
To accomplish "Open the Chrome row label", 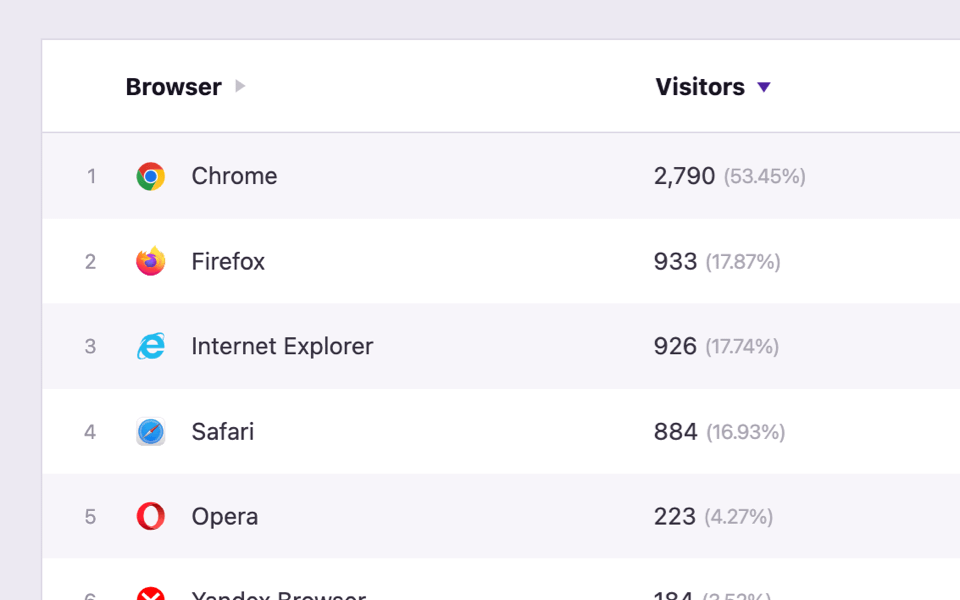I will (x=234, y=176).
